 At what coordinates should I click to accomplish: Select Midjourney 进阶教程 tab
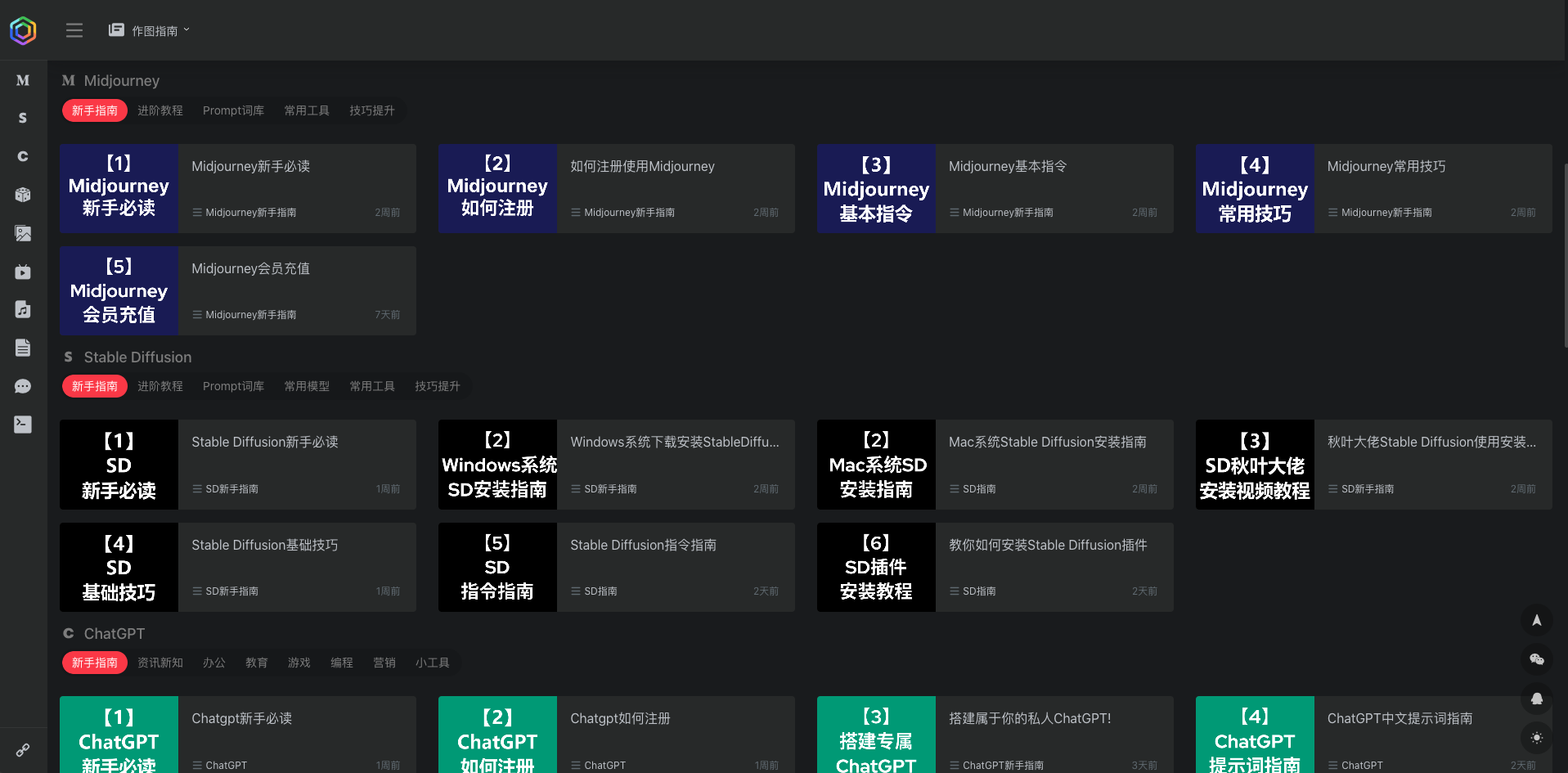click(x=160, y=110)
